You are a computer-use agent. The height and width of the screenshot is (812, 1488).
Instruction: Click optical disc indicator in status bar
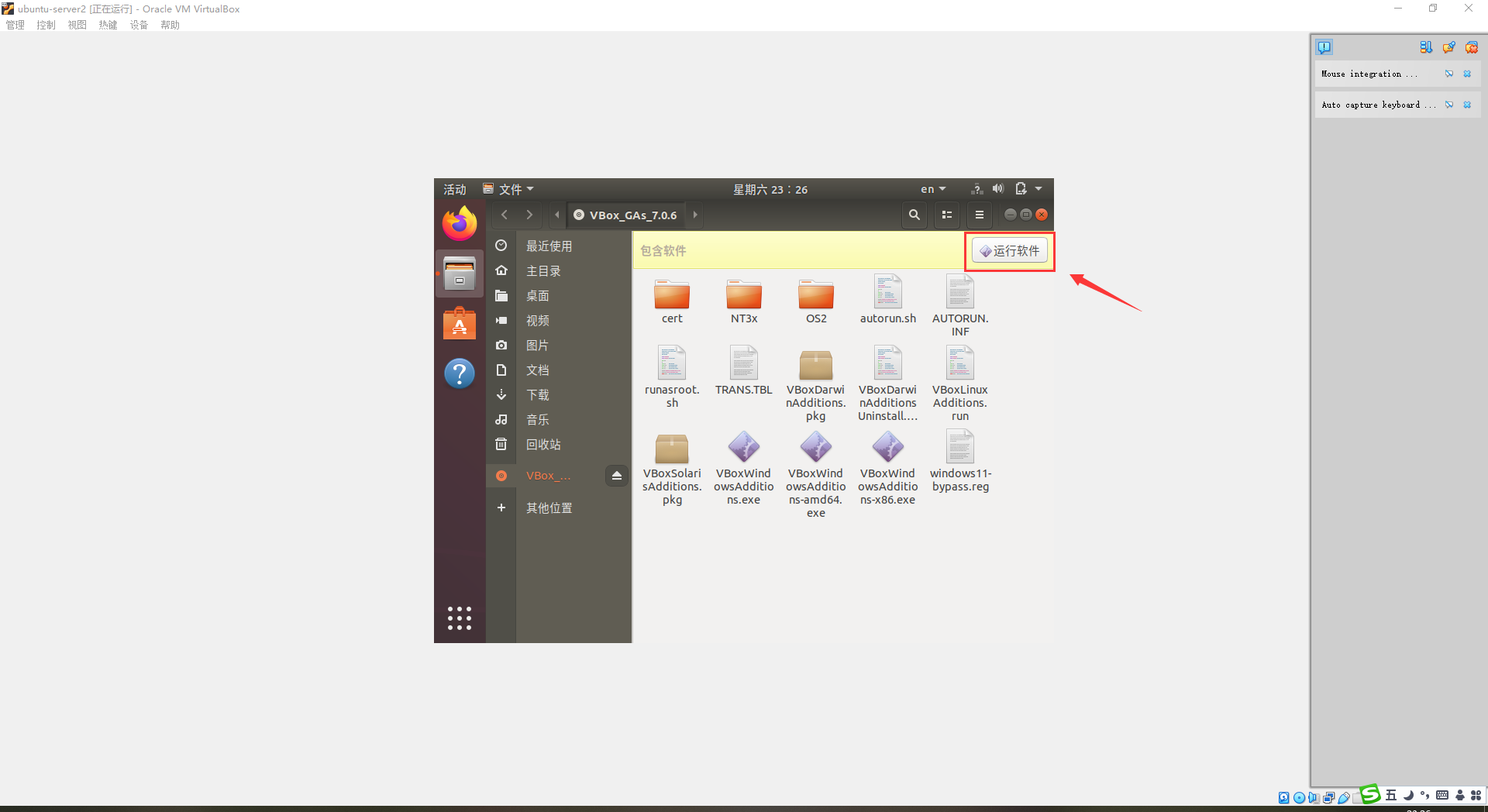[1299, 797]
